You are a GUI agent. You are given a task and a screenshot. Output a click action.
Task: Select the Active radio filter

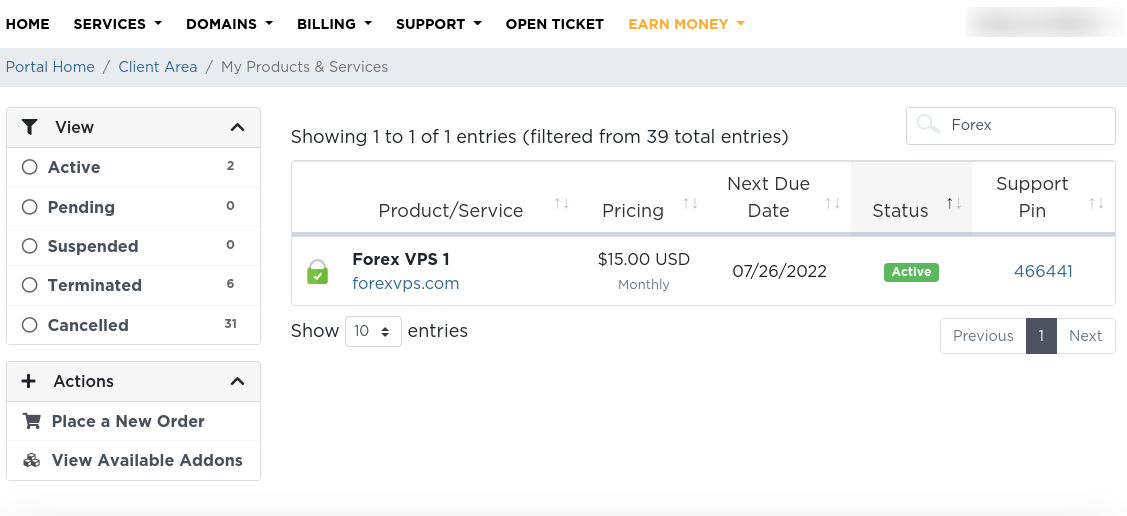tap(29, 167)
